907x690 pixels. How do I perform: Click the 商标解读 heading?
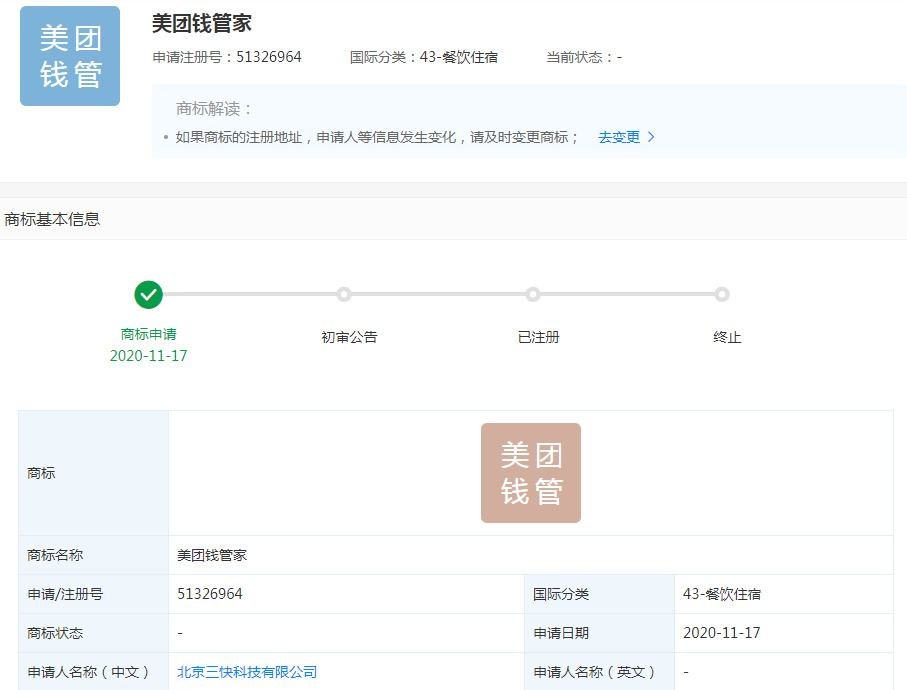(x=214, y=109)
